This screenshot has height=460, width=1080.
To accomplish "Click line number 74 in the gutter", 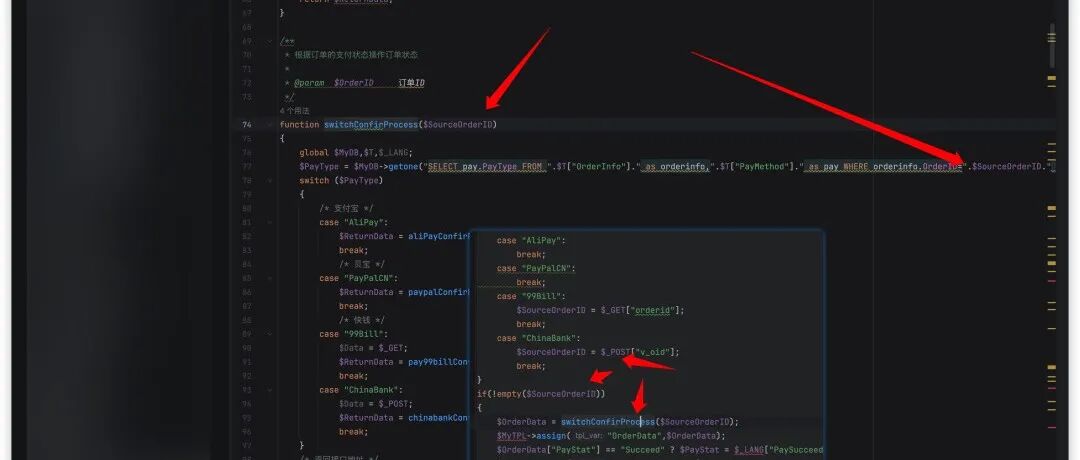I will 247,125.
